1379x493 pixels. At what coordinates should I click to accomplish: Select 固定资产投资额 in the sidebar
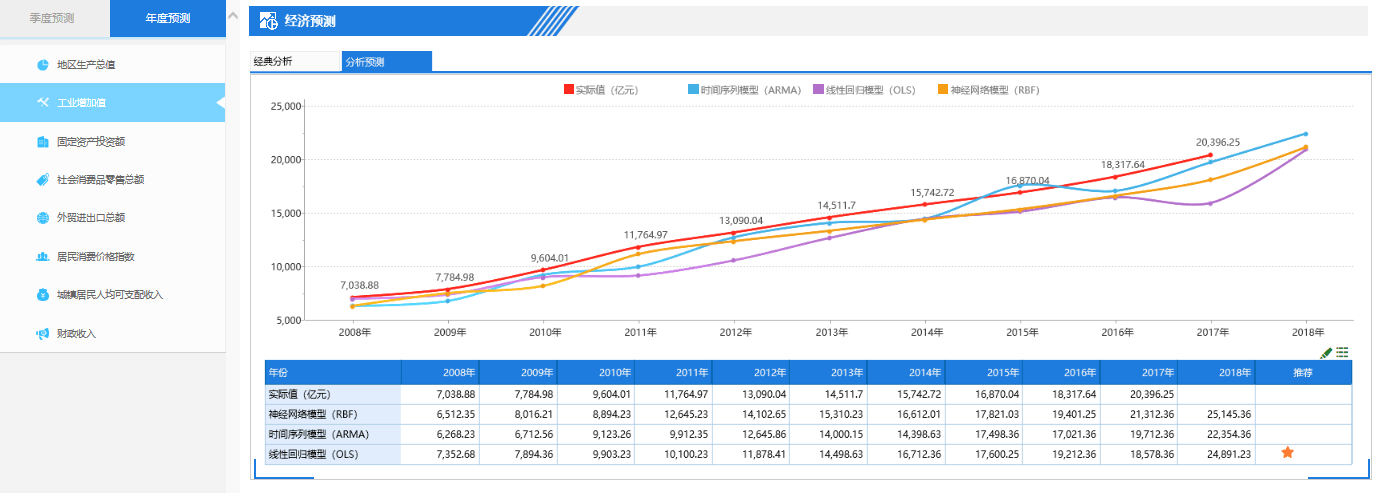(x=112, y=142)
